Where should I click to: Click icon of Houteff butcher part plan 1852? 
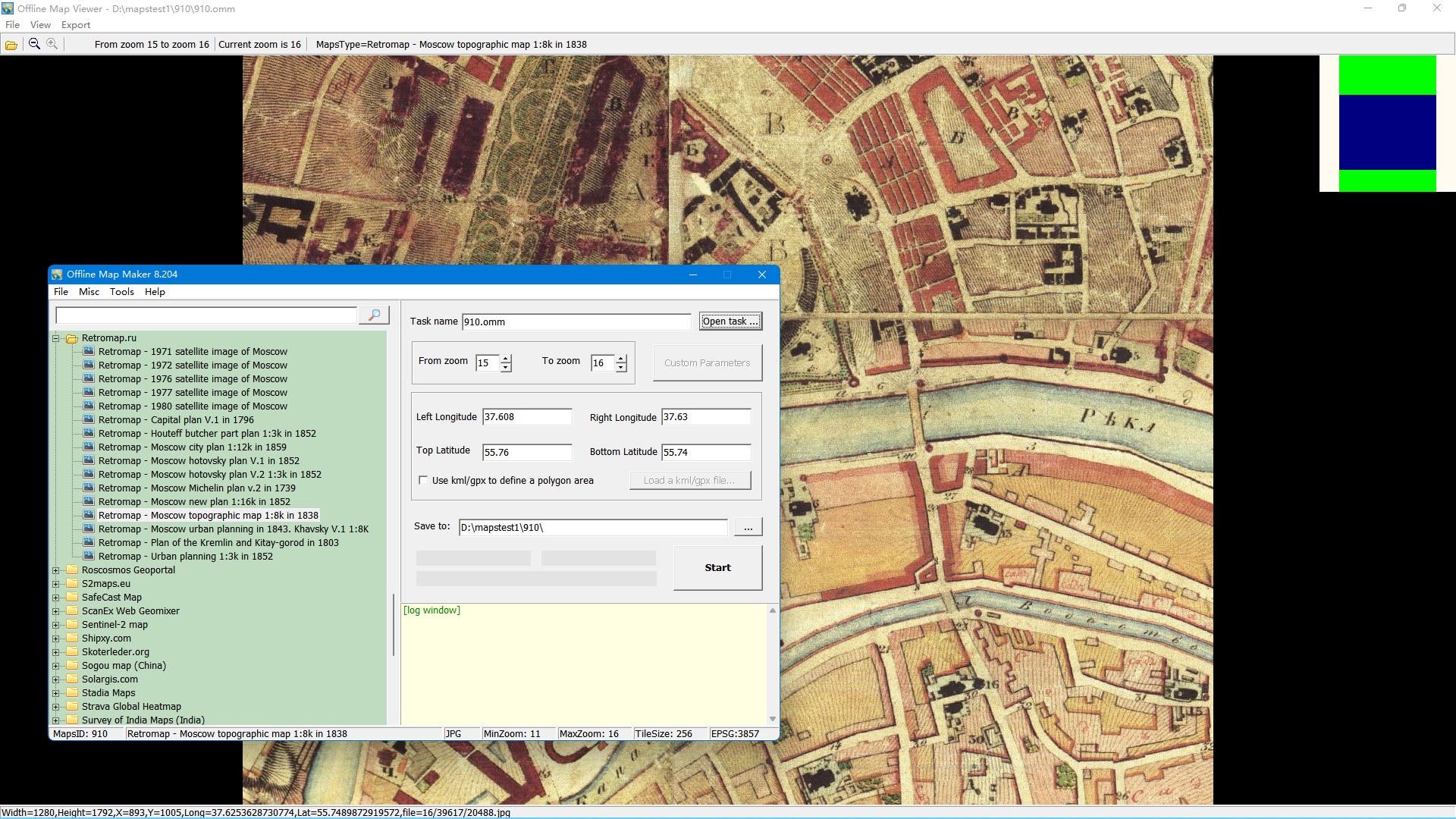tap(89, 433)
